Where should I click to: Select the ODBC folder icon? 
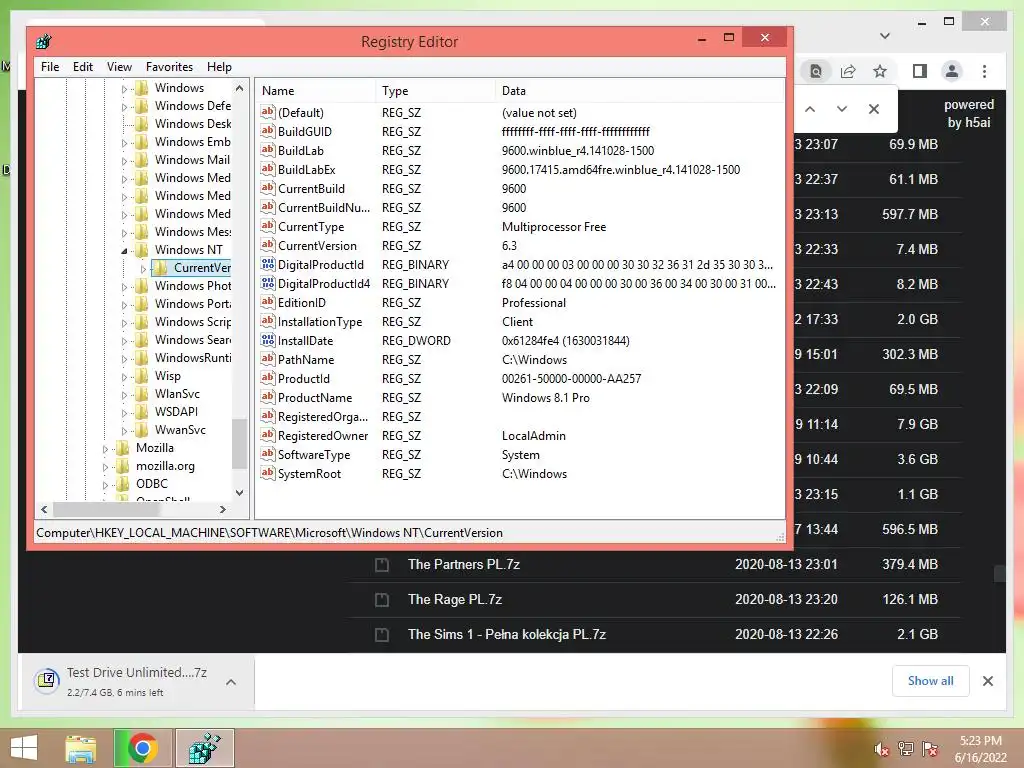(123, 484)
